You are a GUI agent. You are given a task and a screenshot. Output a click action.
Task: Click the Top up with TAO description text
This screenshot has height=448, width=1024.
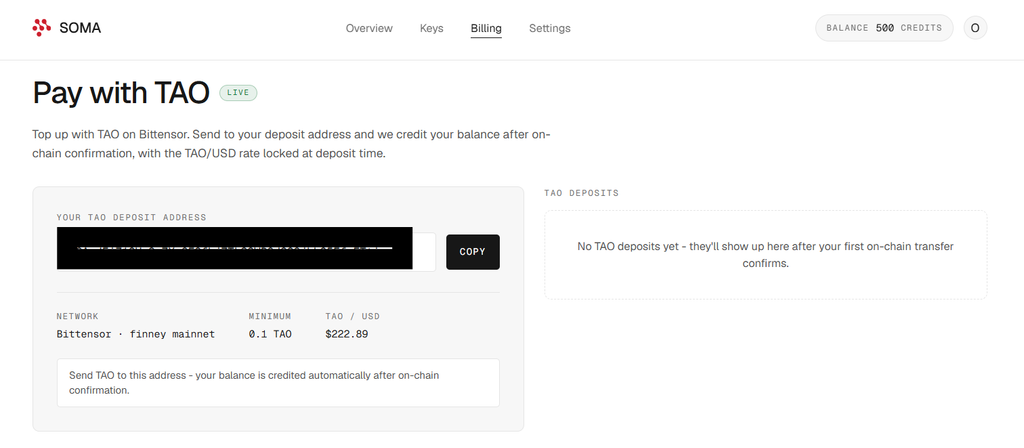click(x=291, y=145)
